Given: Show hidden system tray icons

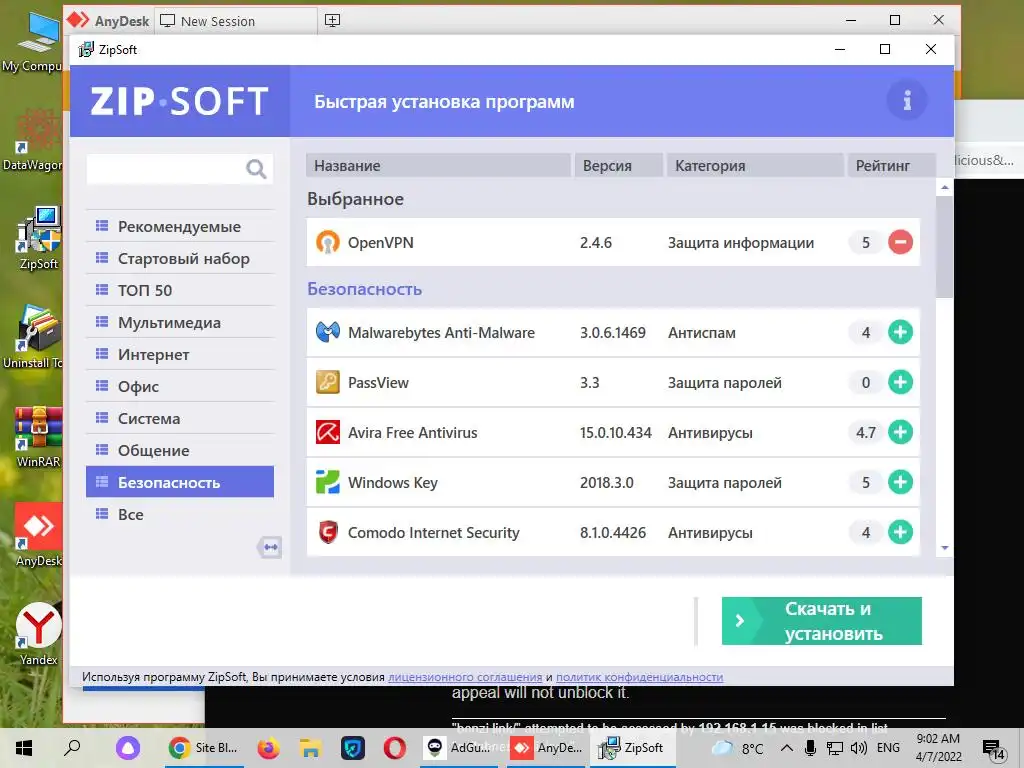Looking at the screenshot, I should tap(786, 748).
